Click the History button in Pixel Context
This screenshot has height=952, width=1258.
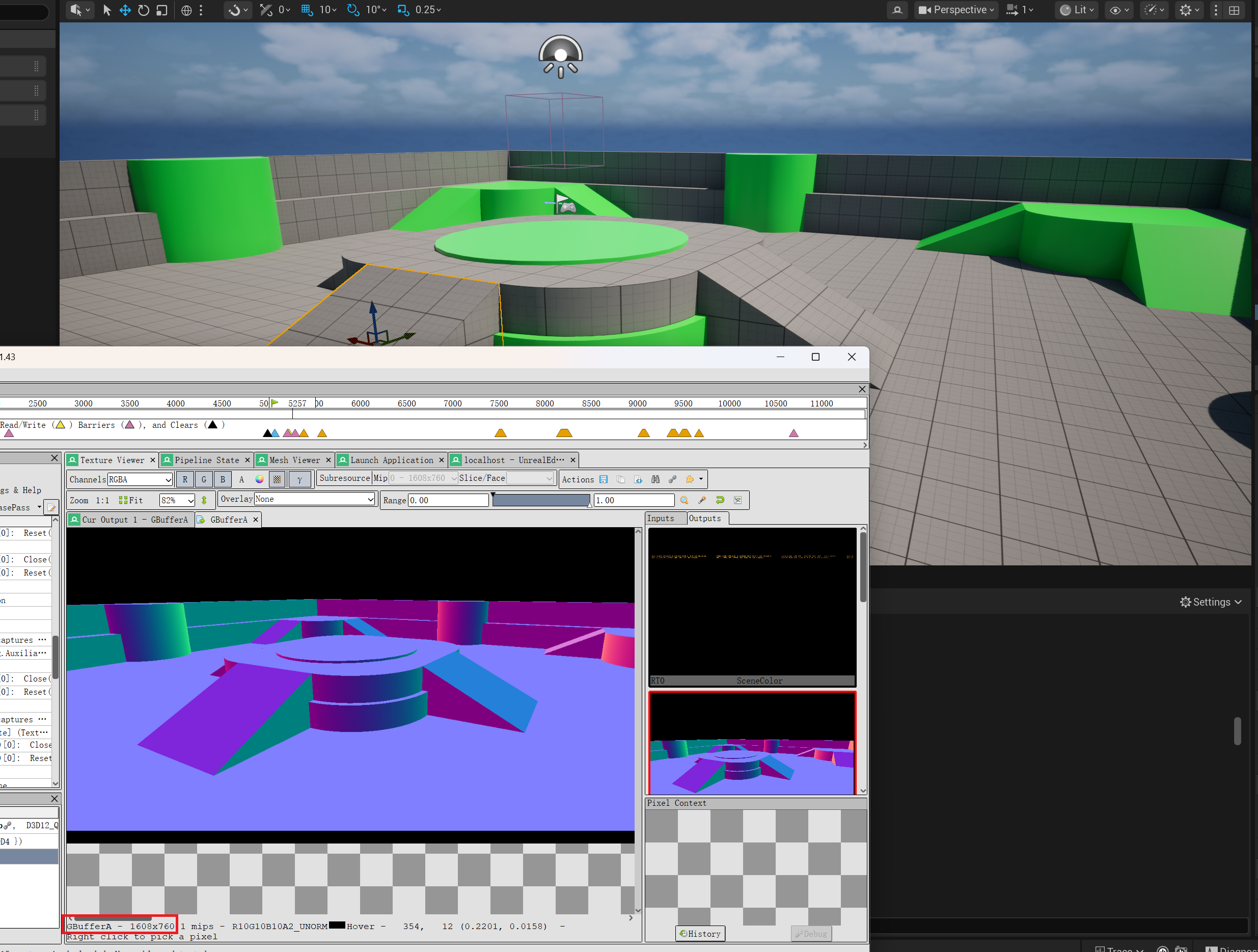pyautogui.click(x=700, y=933)
